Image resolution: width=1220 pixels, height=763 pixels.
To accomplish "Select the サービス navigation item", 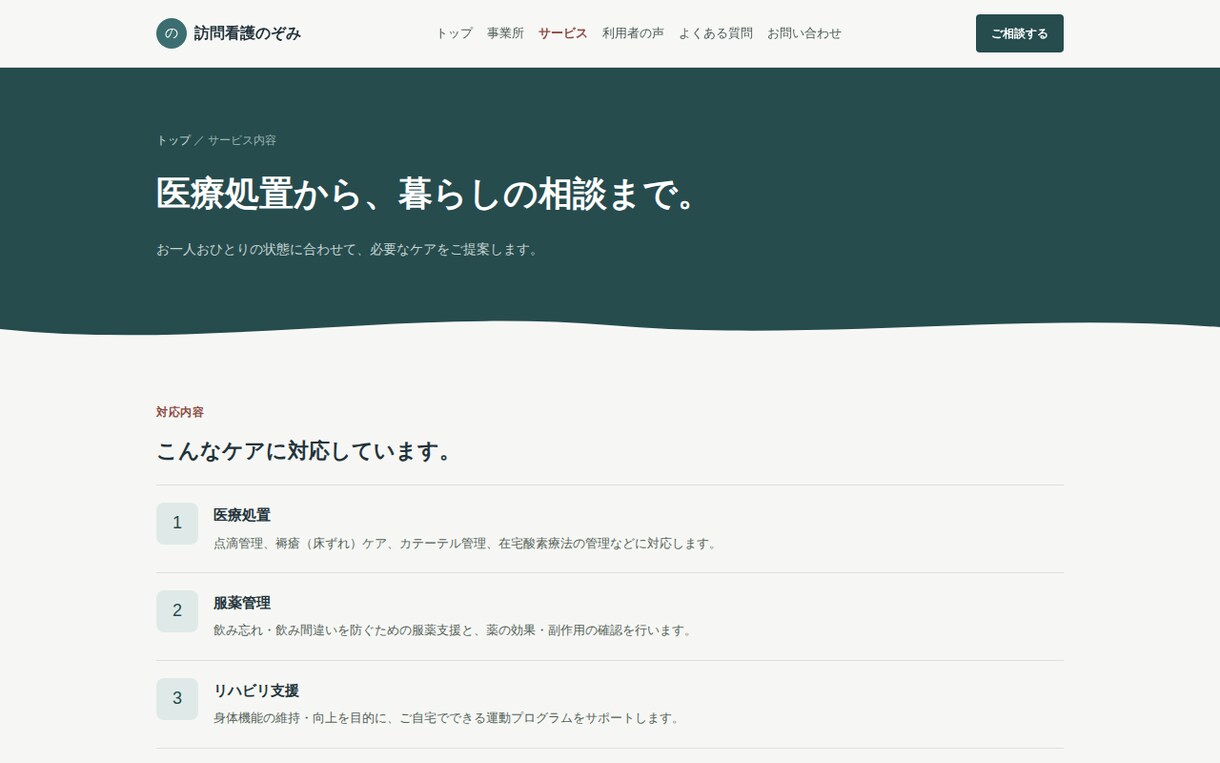I will (562, 33).
